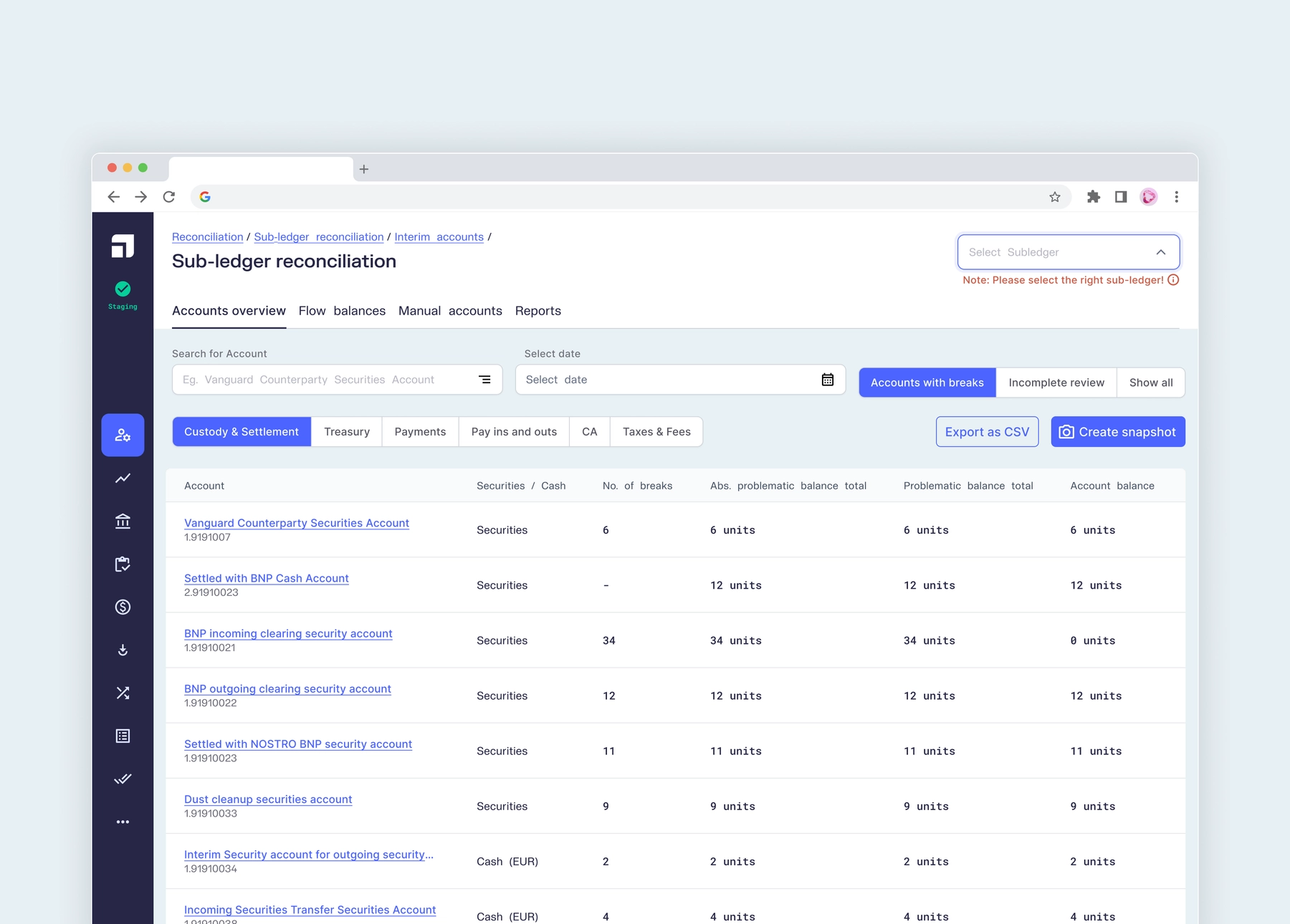
Task: Open the dollar coin sidebar icon
Action: pos(123,607)
